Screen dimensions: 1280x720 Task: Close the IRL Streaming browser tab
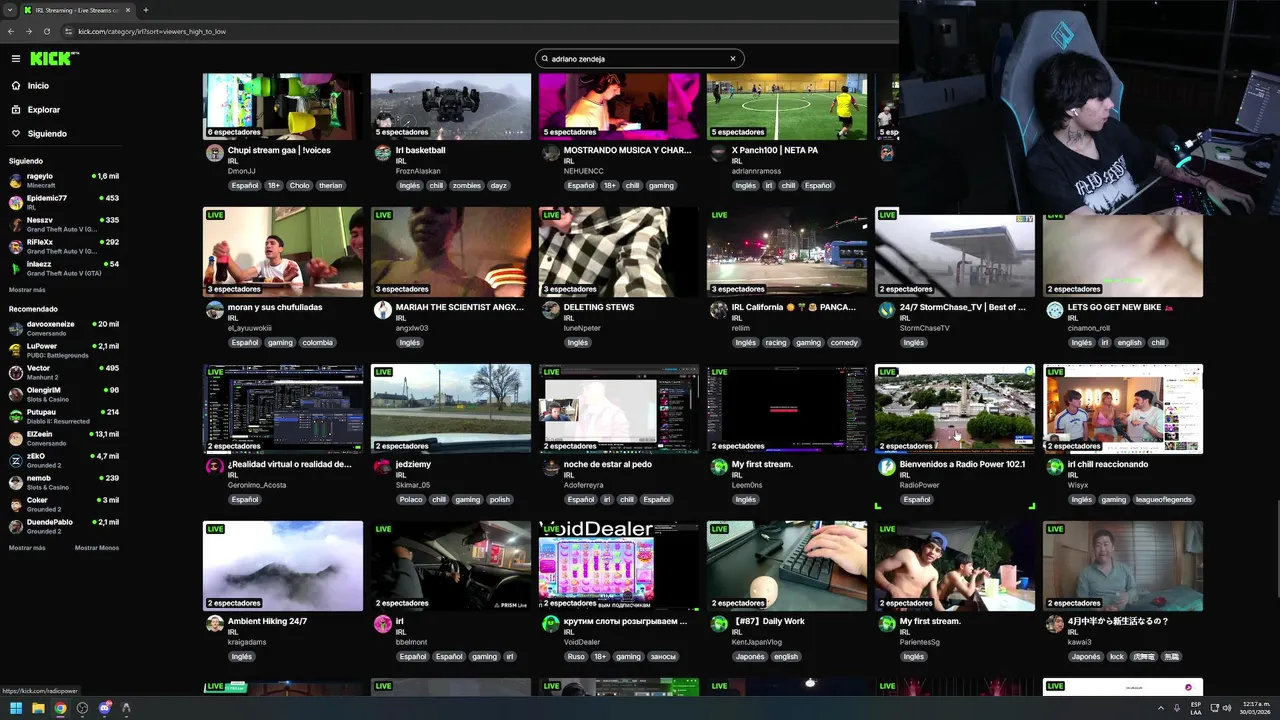pyautogui.click(x=127, y=10)
